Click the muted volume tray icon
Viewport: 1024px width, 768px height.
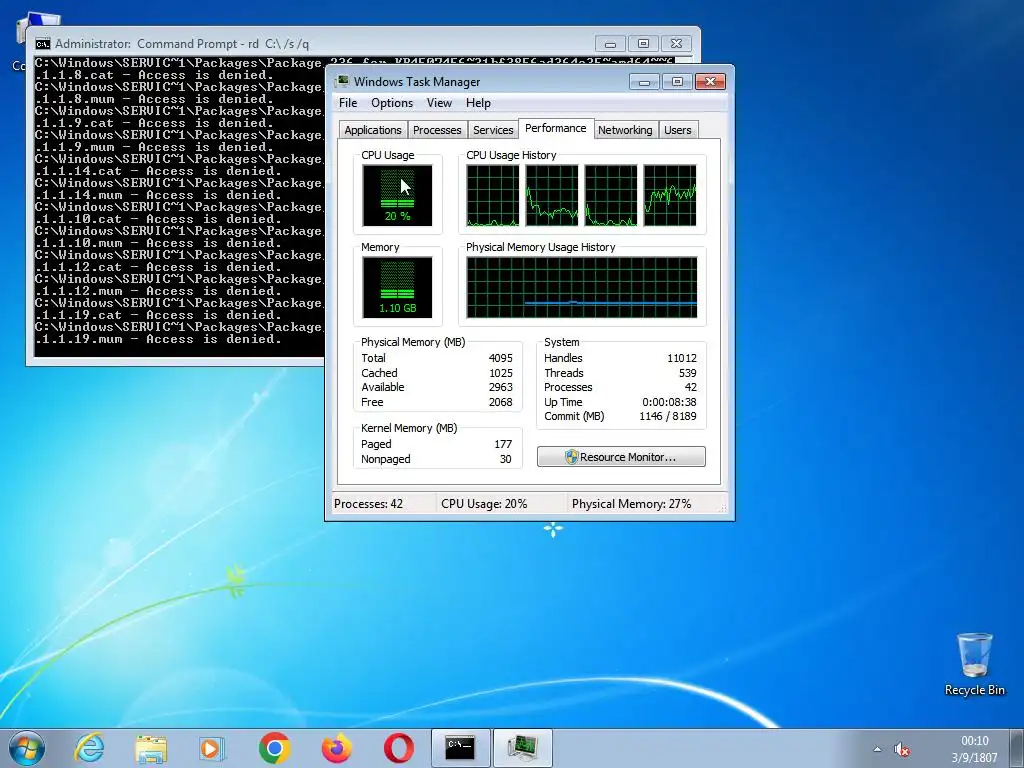902,749
